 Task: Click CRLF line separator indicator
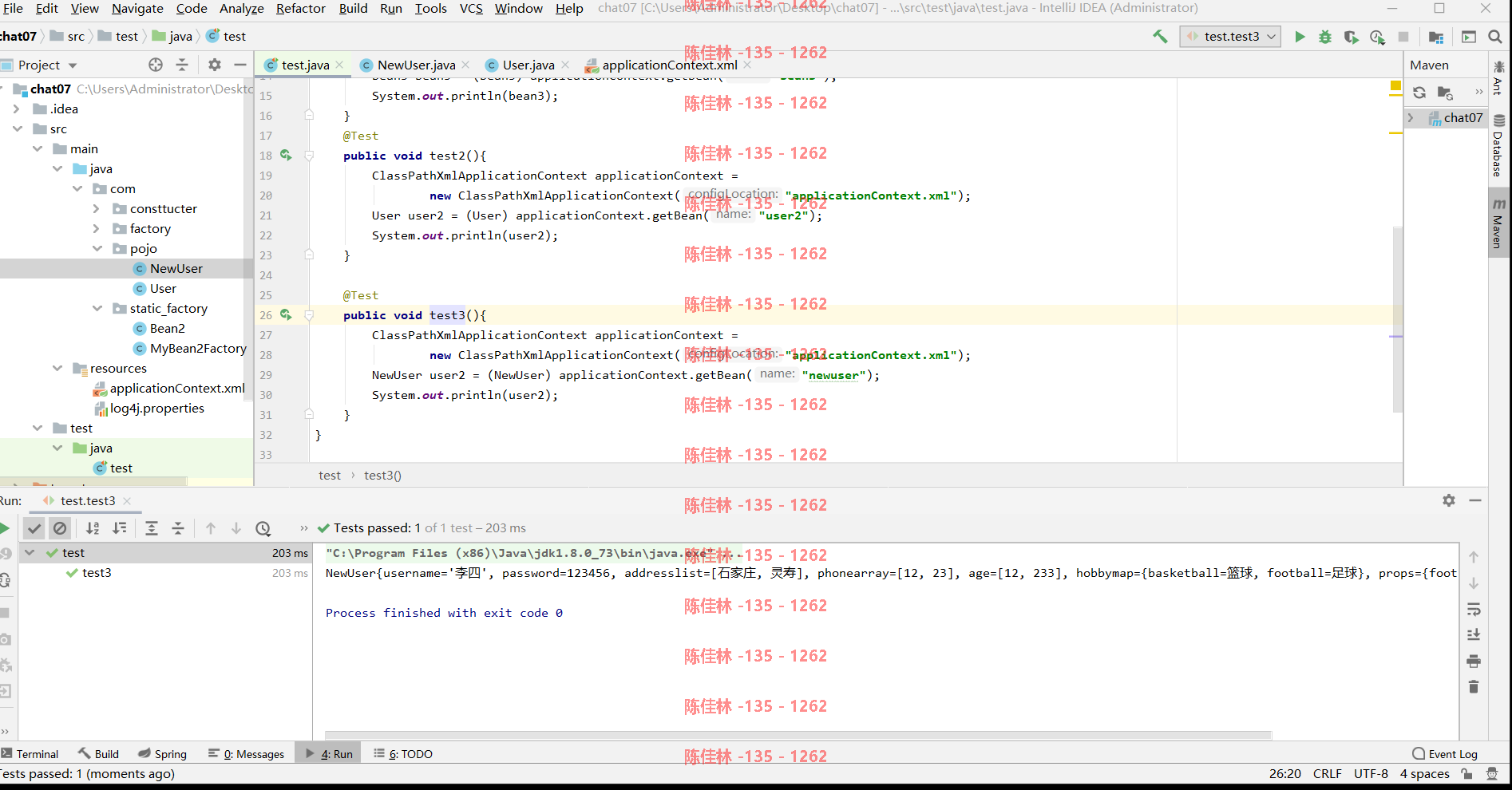pyautogui.click(x=1327, y=774)
